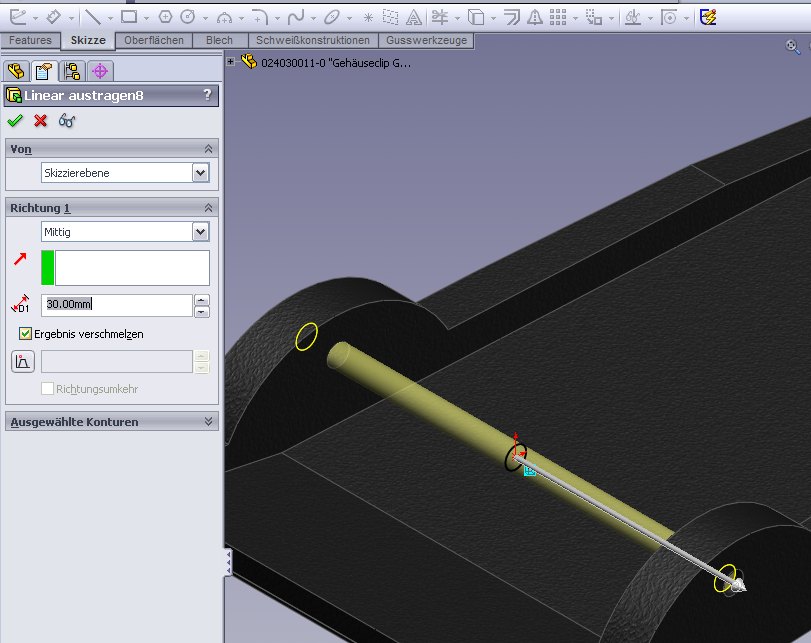
Task: Collapse the Von section
Action: [x=208, y=149]
